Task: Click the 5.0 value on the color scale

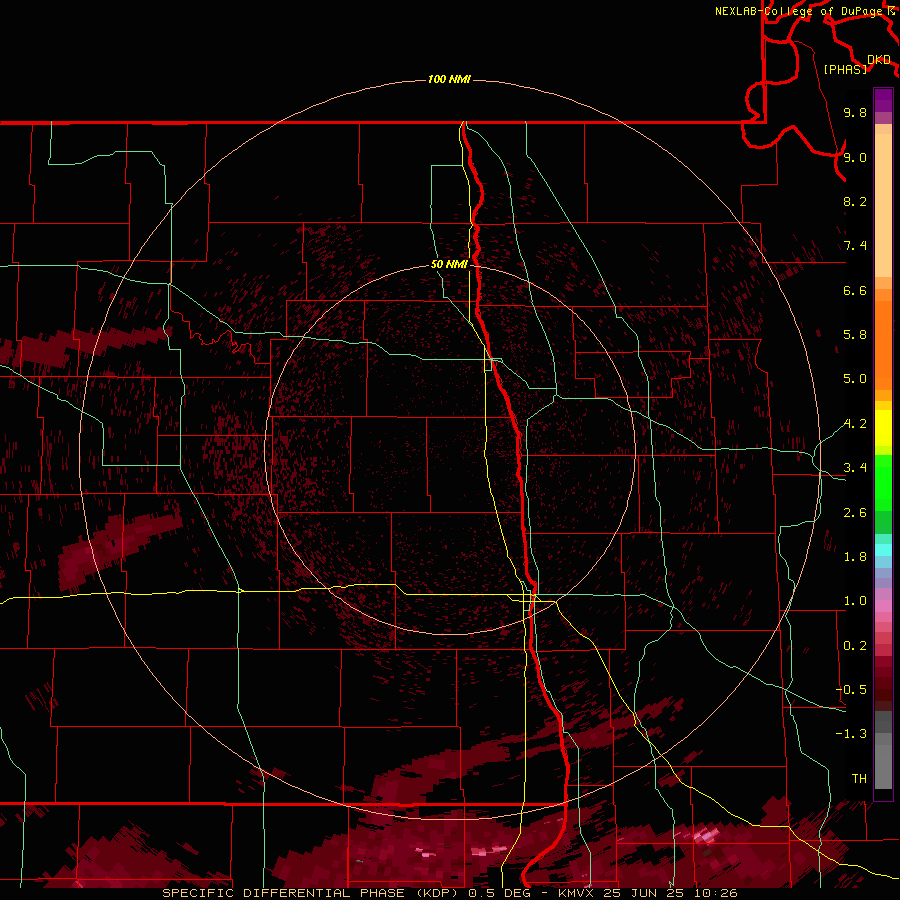Action: point(855,379)
